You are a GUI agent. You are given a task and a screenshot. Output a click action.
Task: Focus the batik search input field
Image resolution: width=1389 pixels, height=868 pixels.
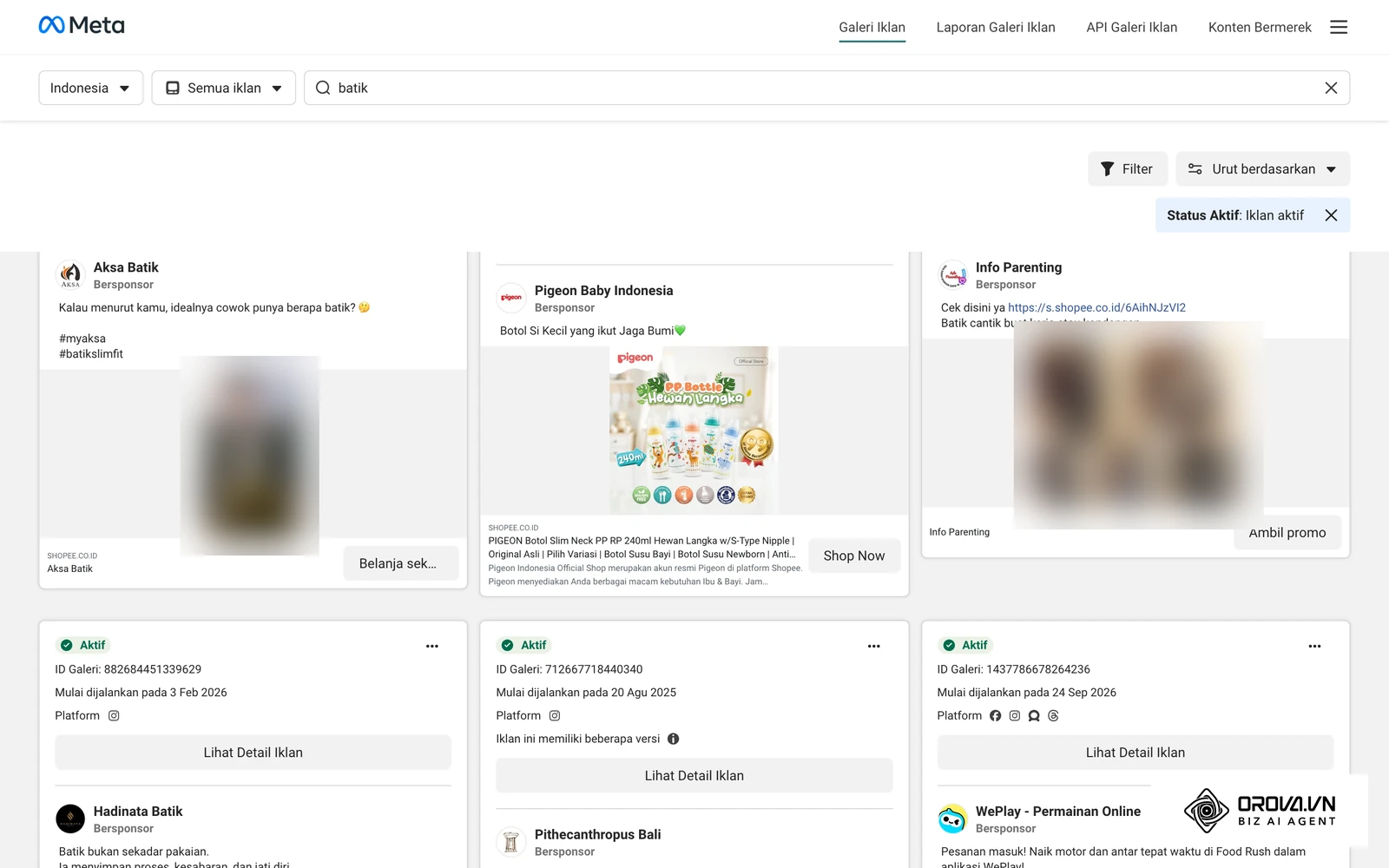point(826,88)
